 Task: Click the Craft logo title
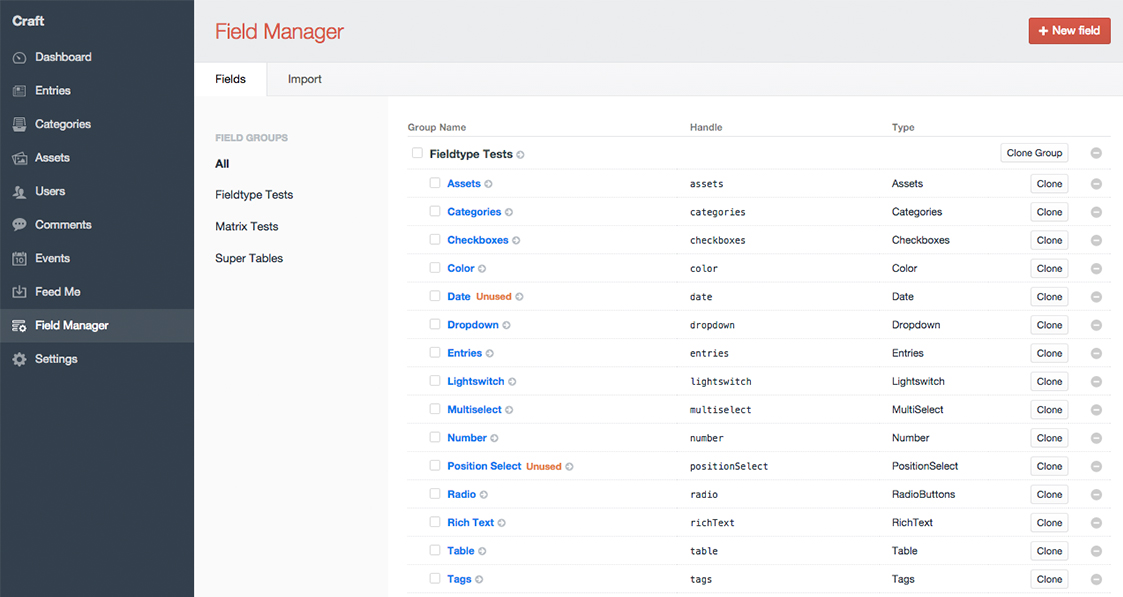point(28,21)
